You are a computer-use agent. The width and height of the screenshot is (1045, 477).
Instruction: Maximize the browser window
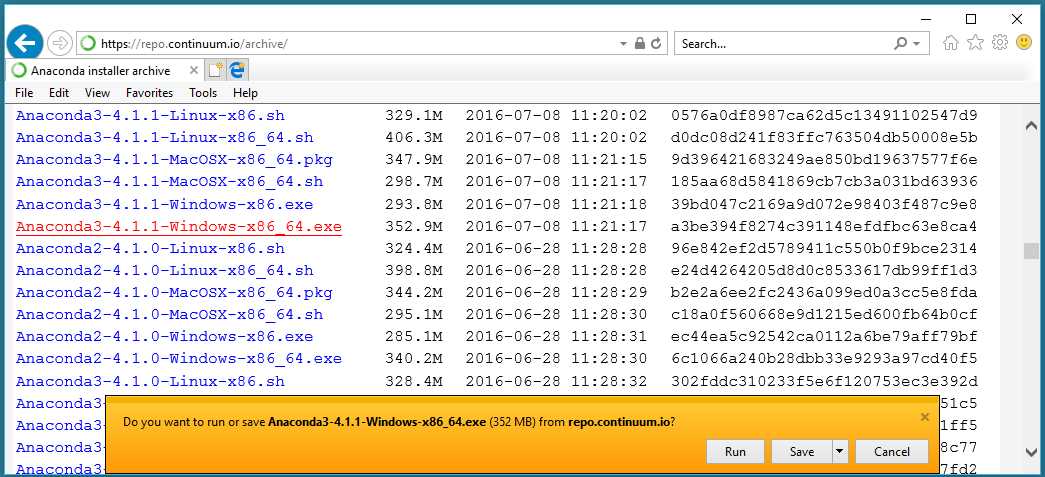(971, 19)
